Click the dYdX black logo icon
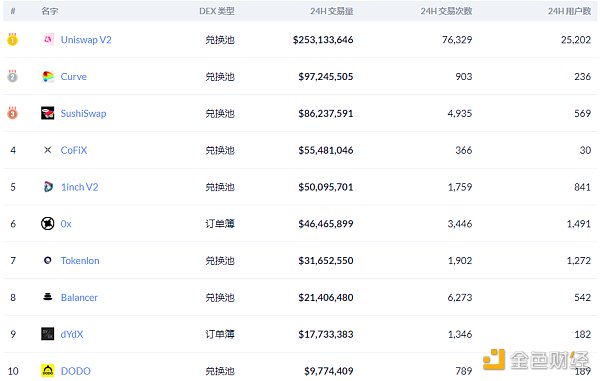This screenshot has height=381, width=600. click(48, 334)
